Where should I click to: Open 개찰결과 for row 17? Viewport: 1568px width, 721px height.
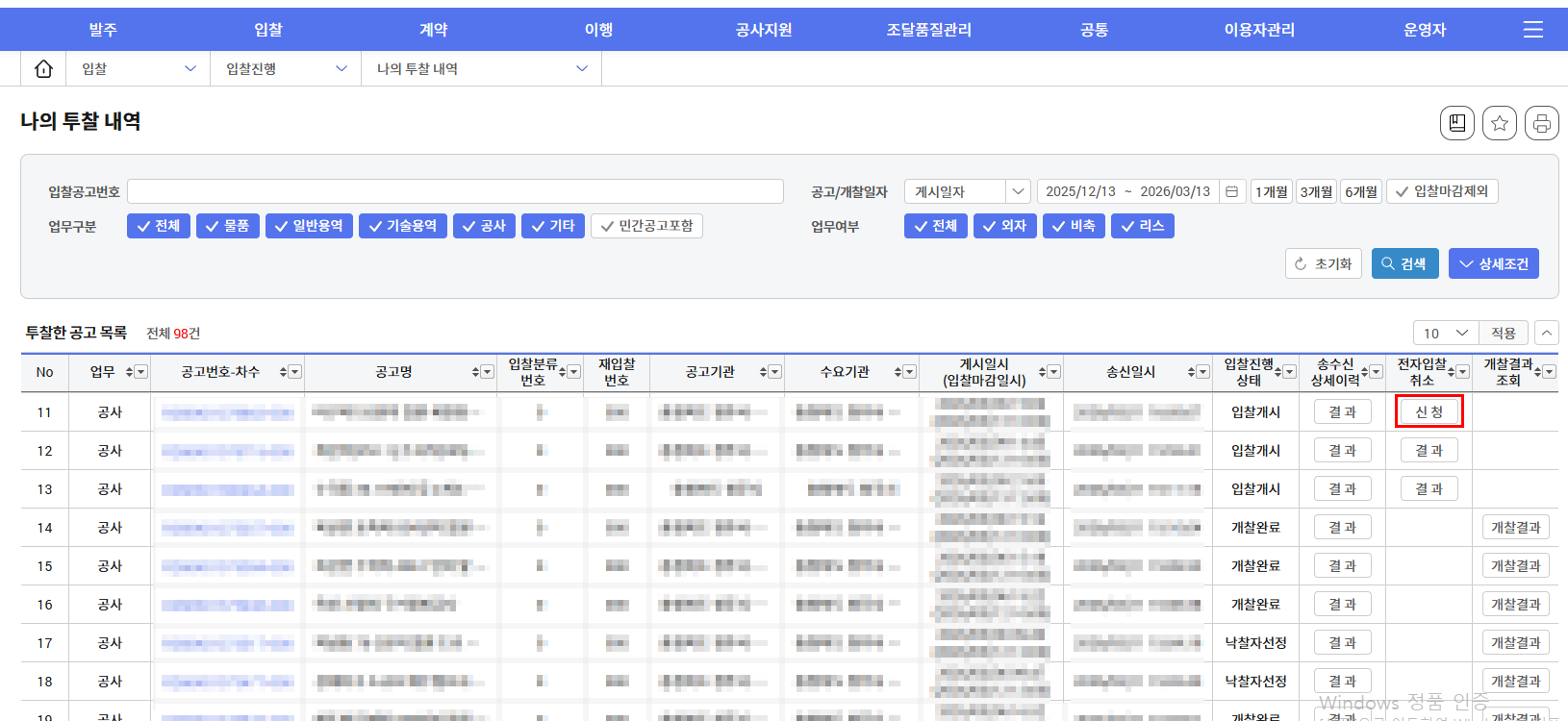coord(1516,642)
